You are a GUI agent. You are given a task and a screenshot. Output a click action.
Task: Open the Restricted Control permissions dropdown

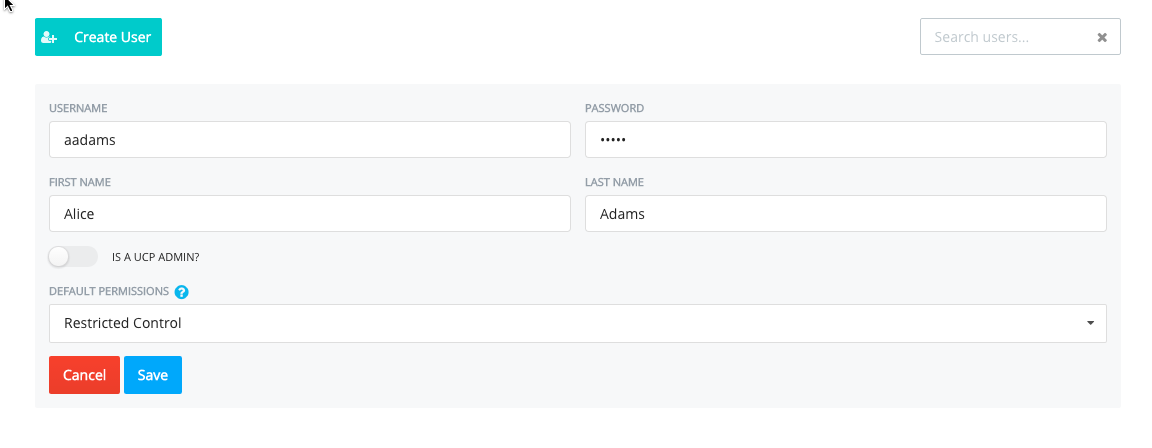coord(577,323)
